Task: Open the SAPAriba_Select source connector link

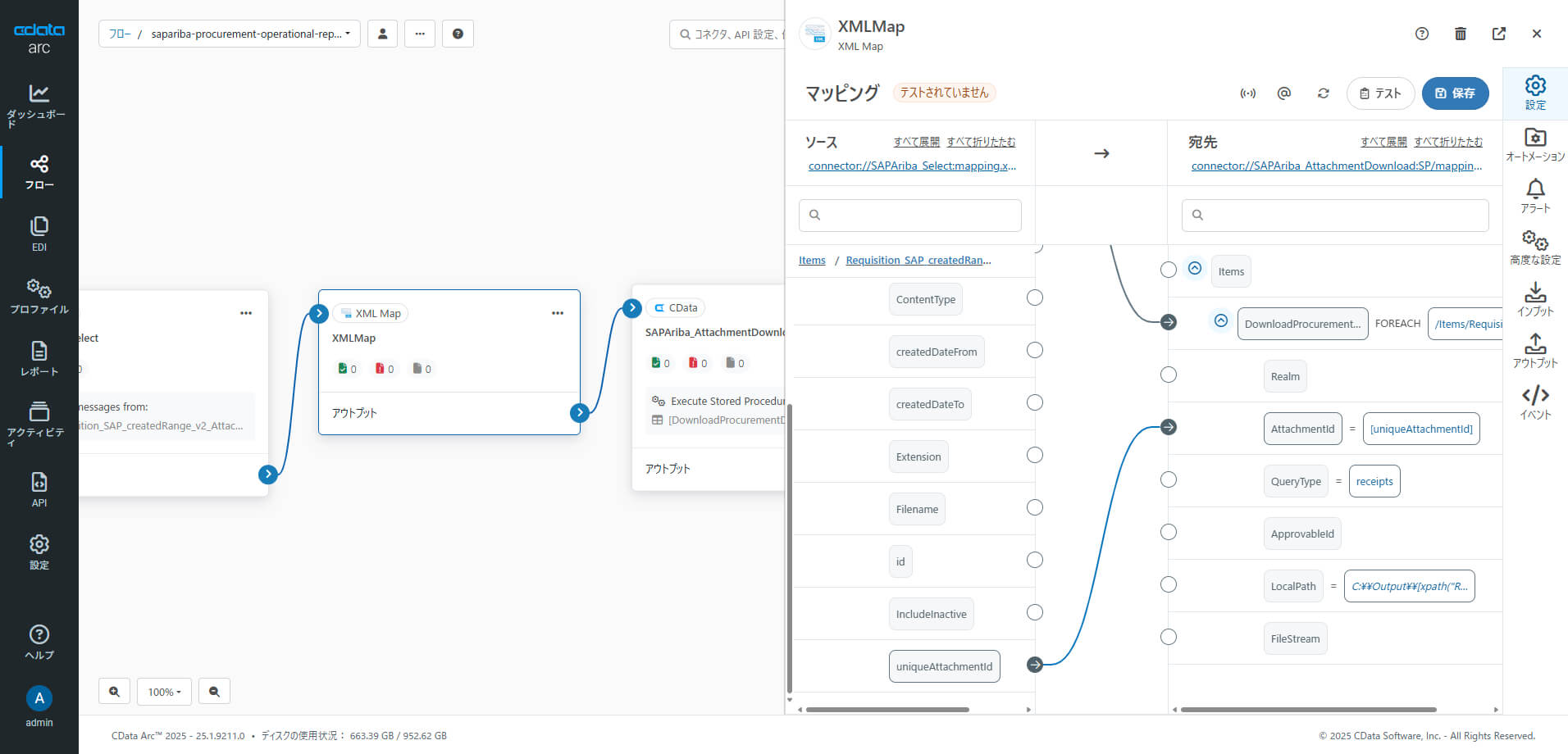Action: (x=912, y=166)
